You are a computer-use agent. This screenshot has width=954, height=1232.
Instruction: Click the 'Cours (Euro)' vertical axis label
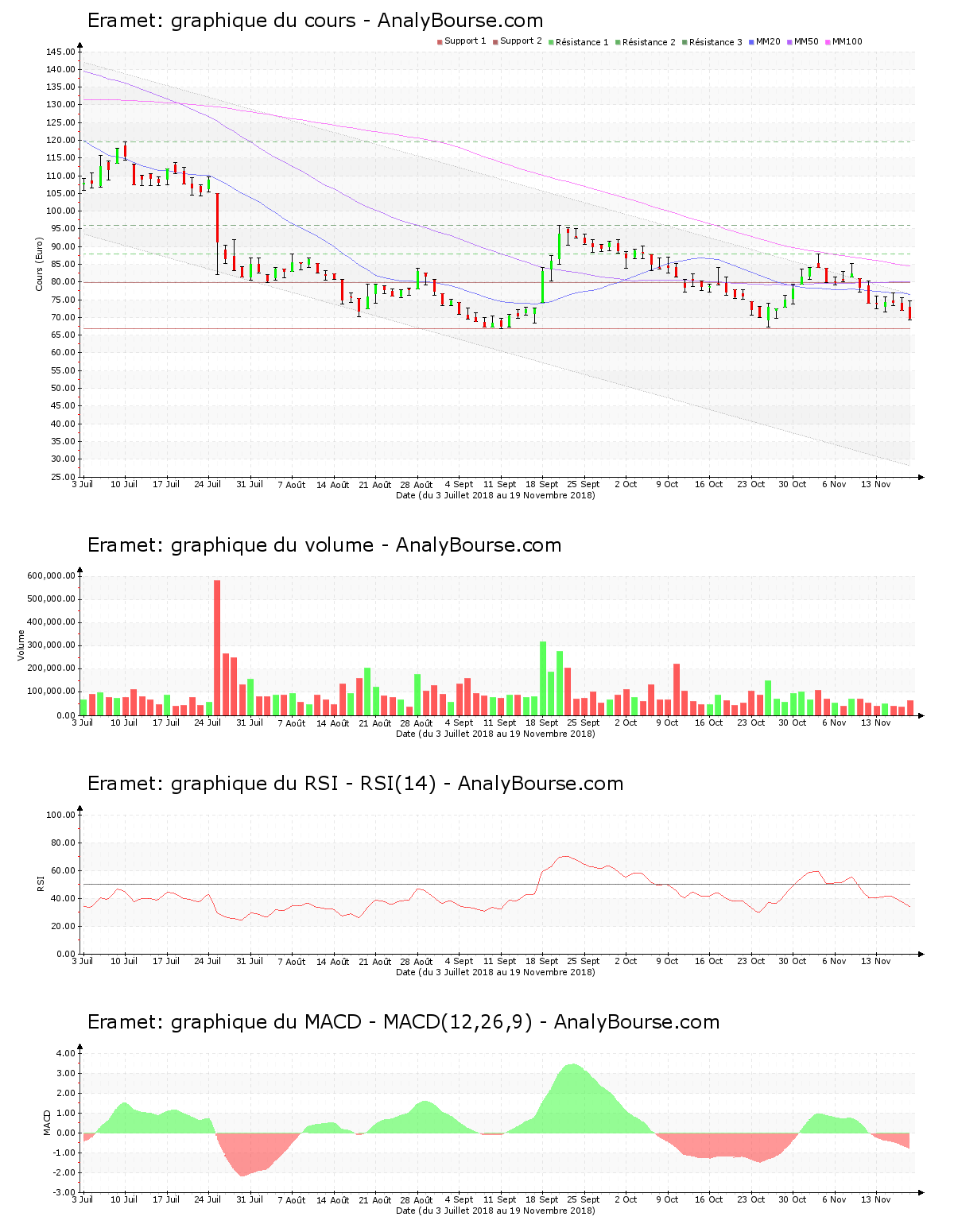point(39,264)
